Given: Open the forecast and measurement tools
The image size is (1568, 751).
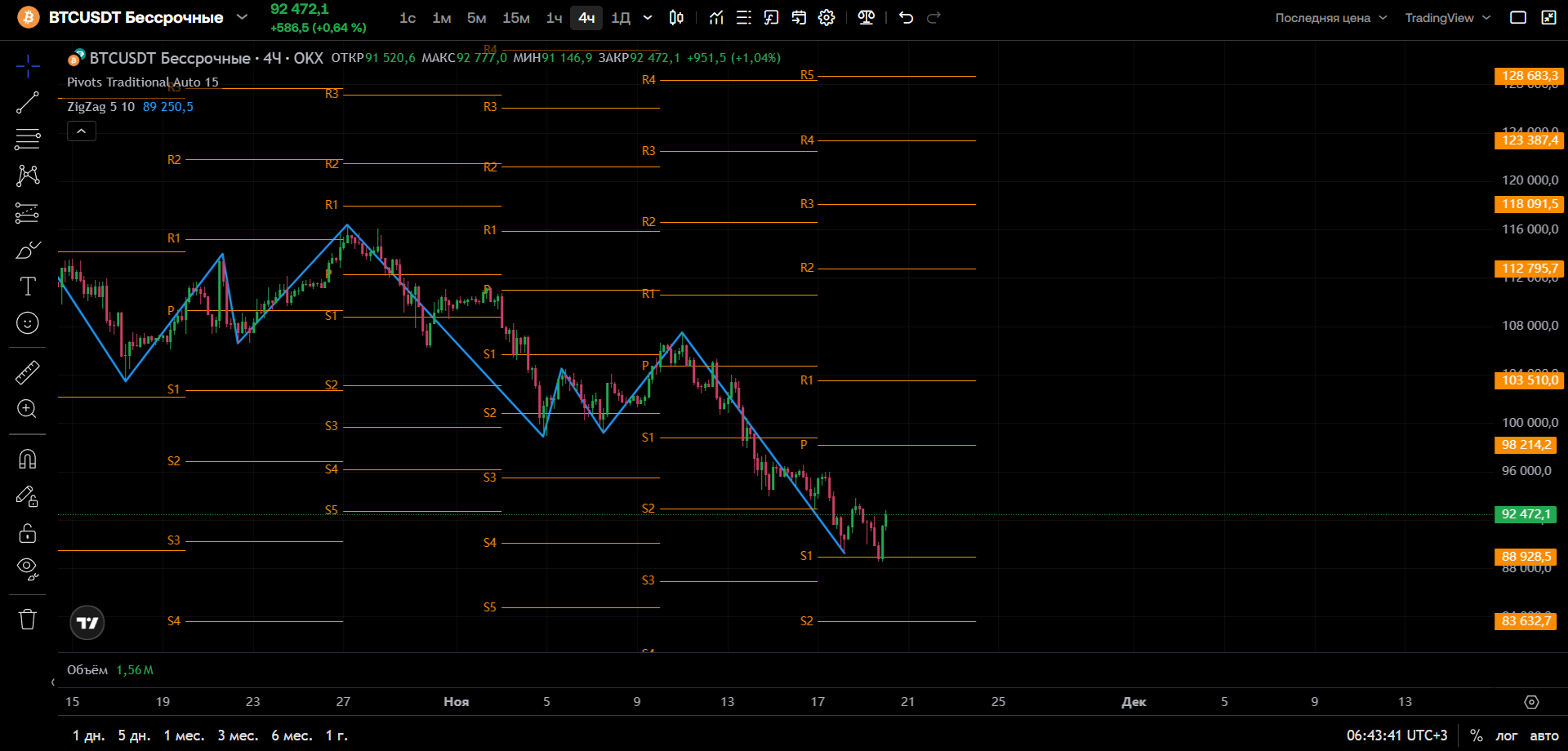Looking at the screenshot, I should [28, 213].
